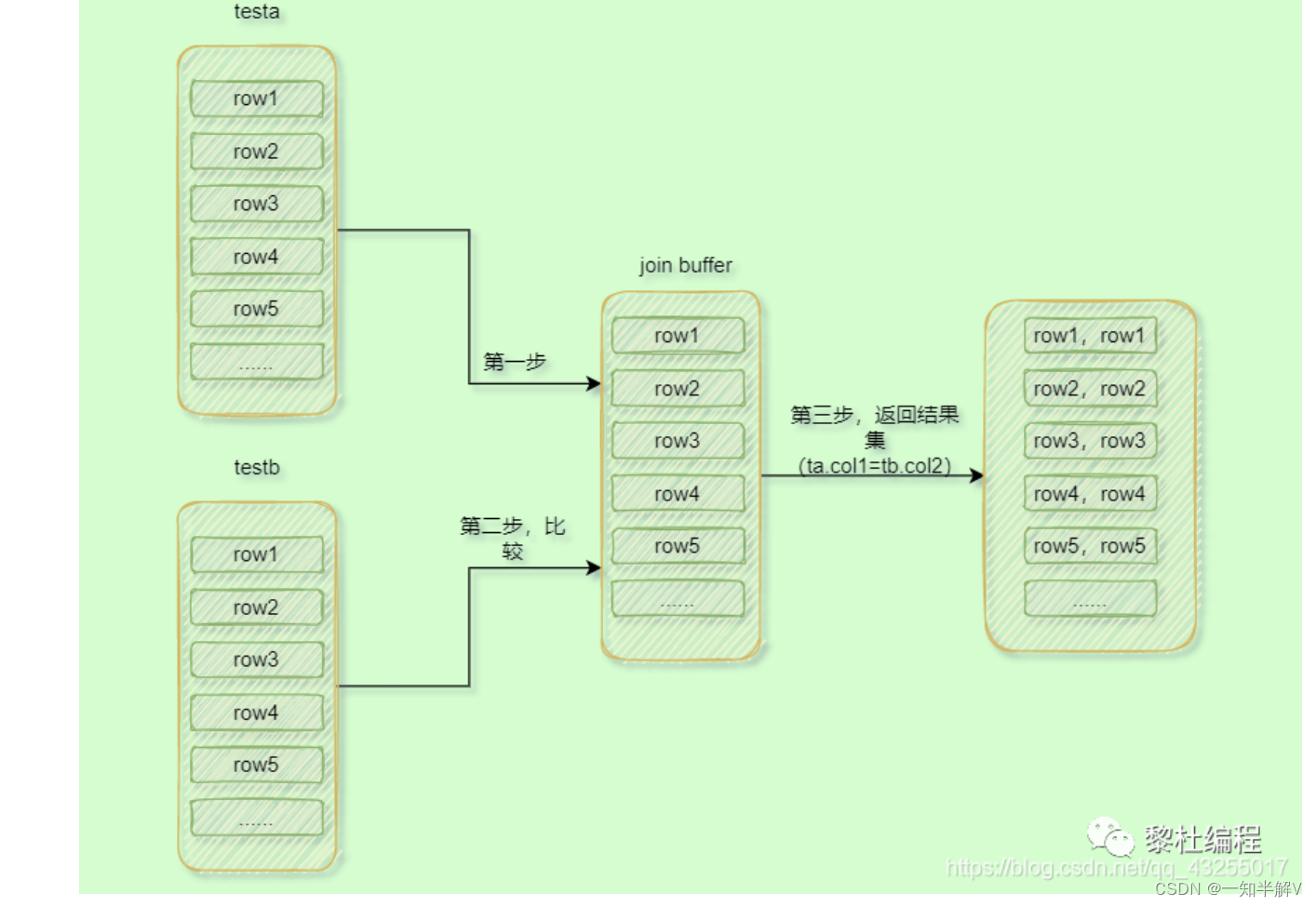The width and height of the screenshot is (1316, 906).
Task: Click the '第二步, 比较' arrow label
Action: click(x=513, y=539)
